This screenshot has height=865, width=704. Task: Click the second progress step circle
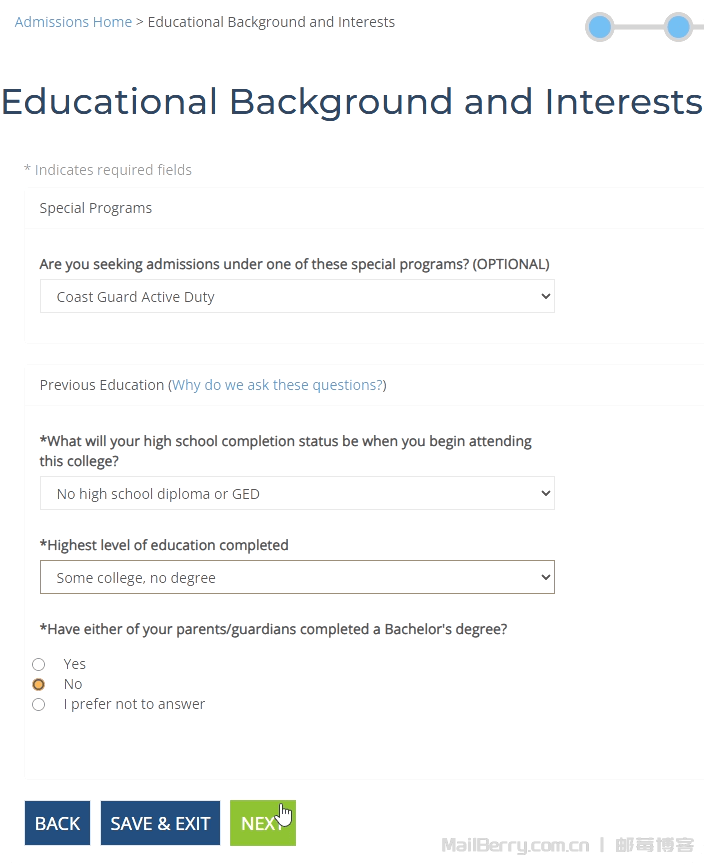[x=678, y=27]
